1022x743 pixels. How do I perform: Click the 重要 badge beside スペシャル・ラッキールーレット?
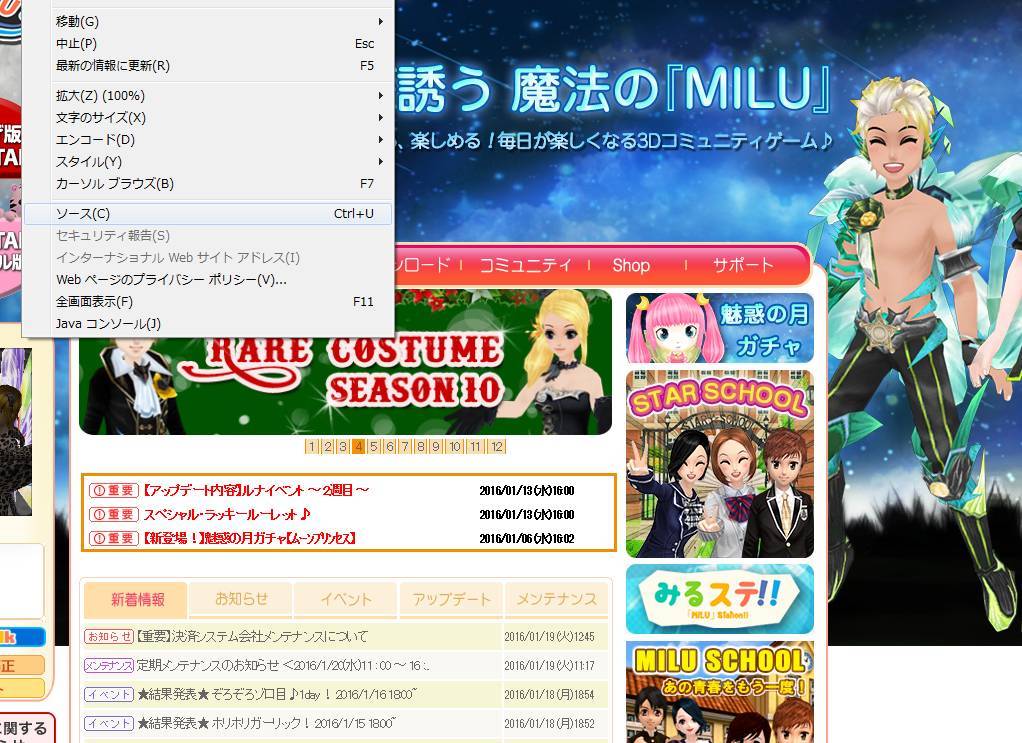tap(113, 514)
